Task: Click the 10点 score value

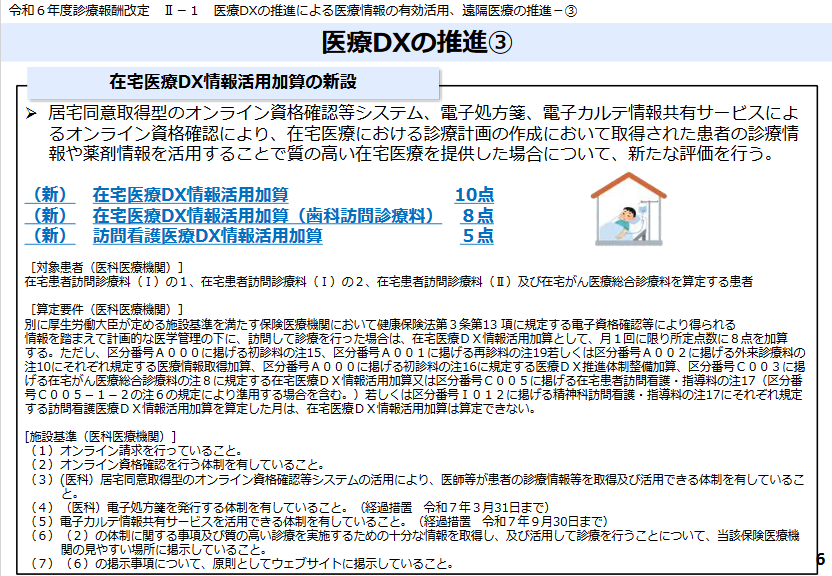Action: click(x=474, y=194)
